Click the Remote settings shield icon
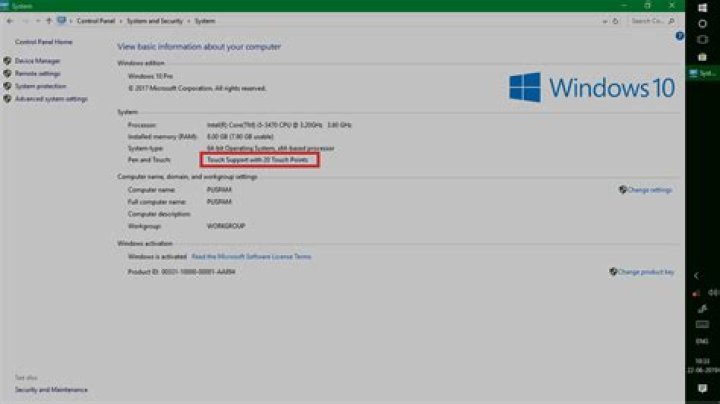The image size is (720, 404). (7, 73)
